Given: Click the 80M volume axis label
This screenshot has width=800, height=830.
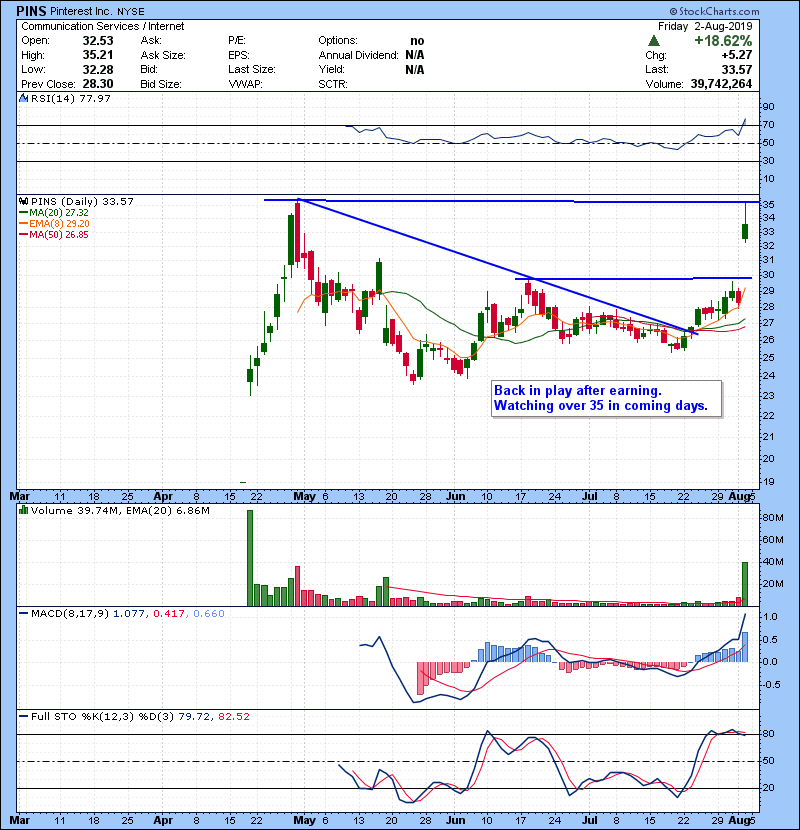Looking at the screenshot, I should (x=772, y=517).
